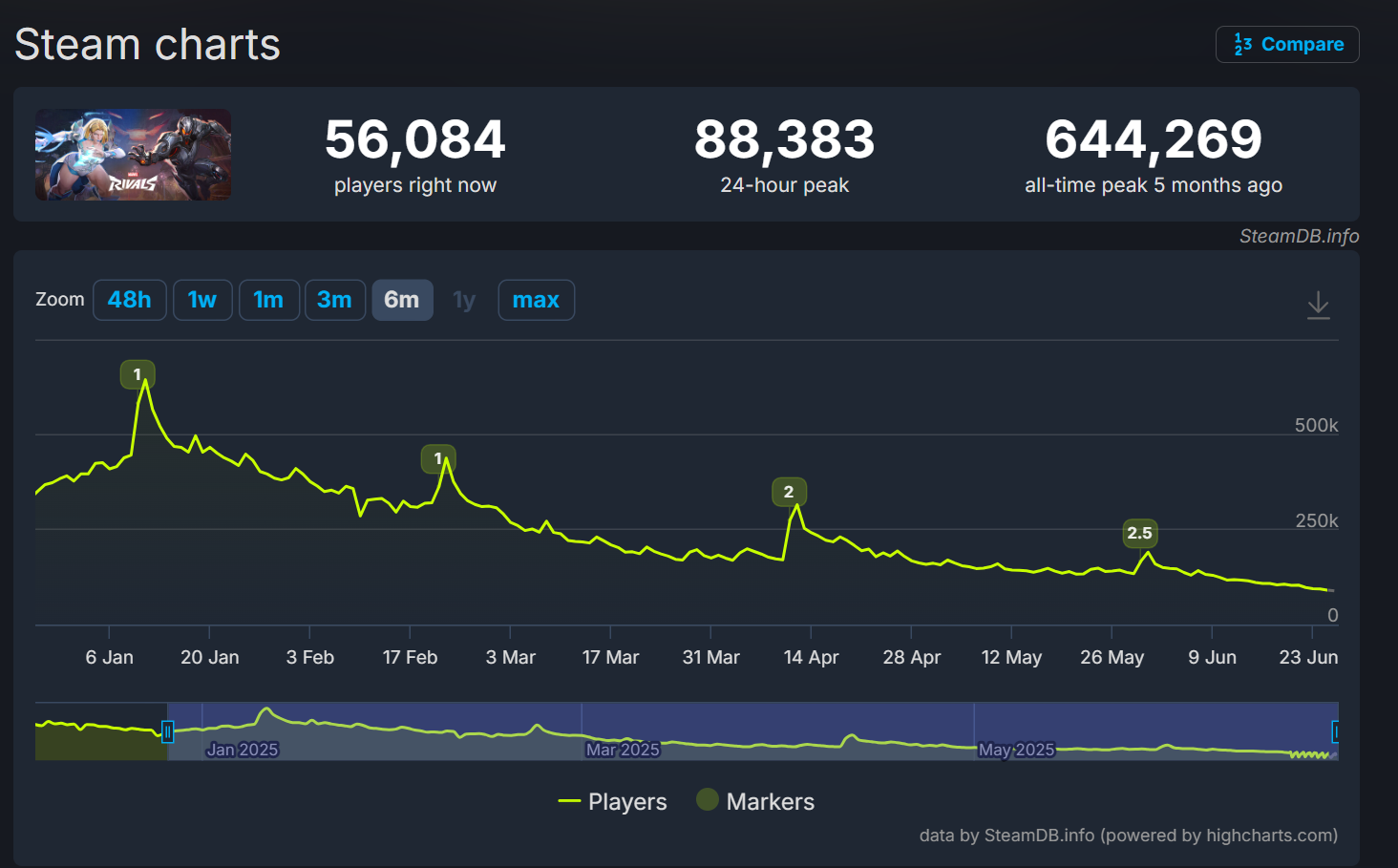
Task: Click the 500k y-axis label
Action: [1316, 425]
